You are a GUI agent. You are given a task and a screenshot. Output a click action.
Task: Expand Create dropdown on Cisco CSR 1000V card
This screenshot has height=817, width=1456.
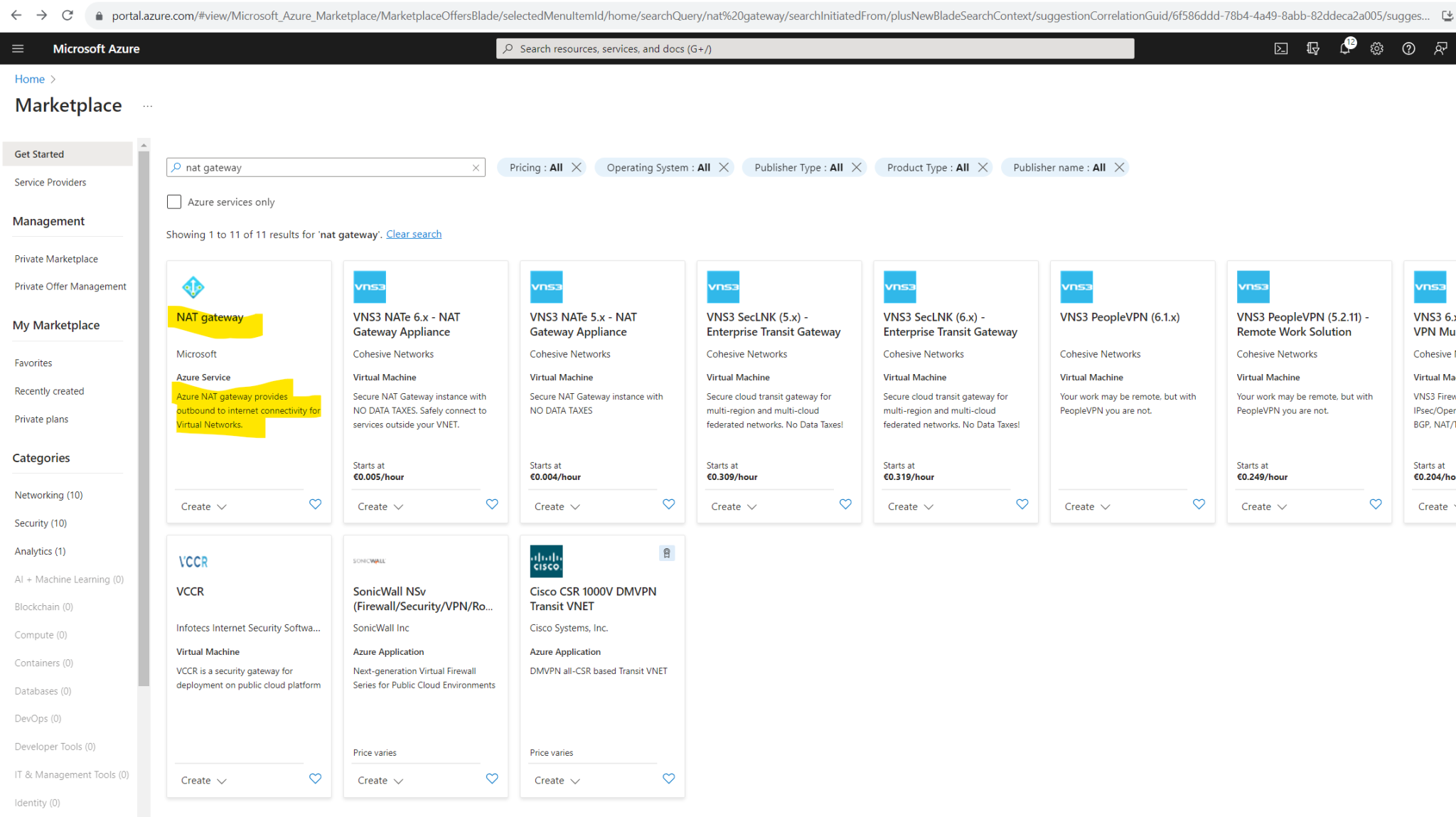tap(557, 780)
